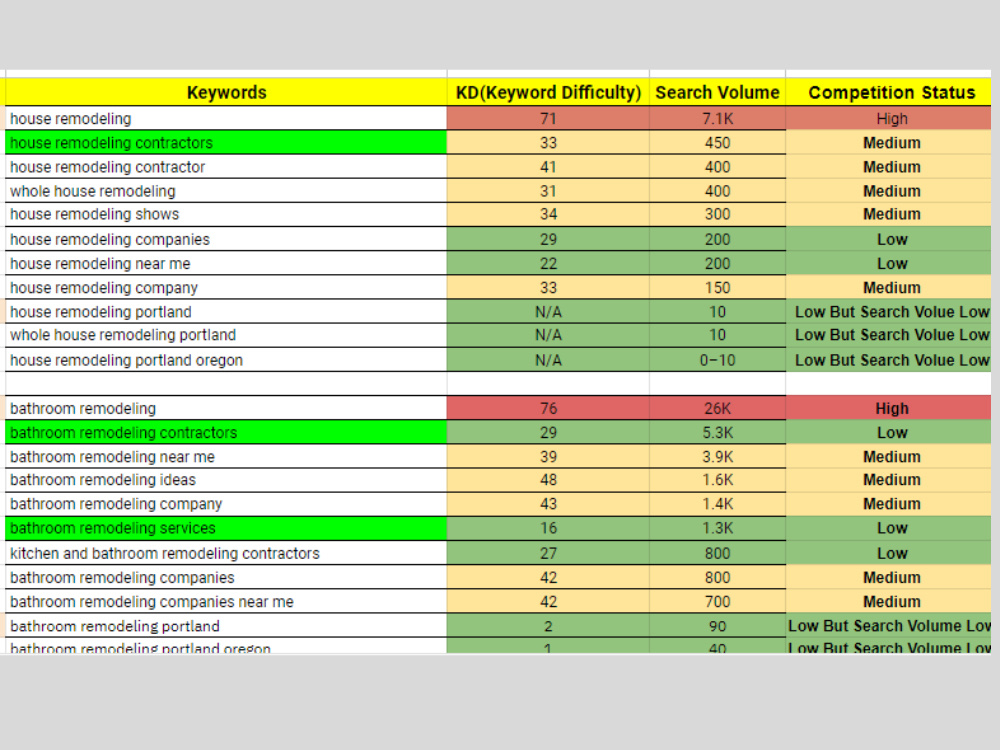Click 'bathroom remodeling contractors' green cell

click(x=226, y=432)
